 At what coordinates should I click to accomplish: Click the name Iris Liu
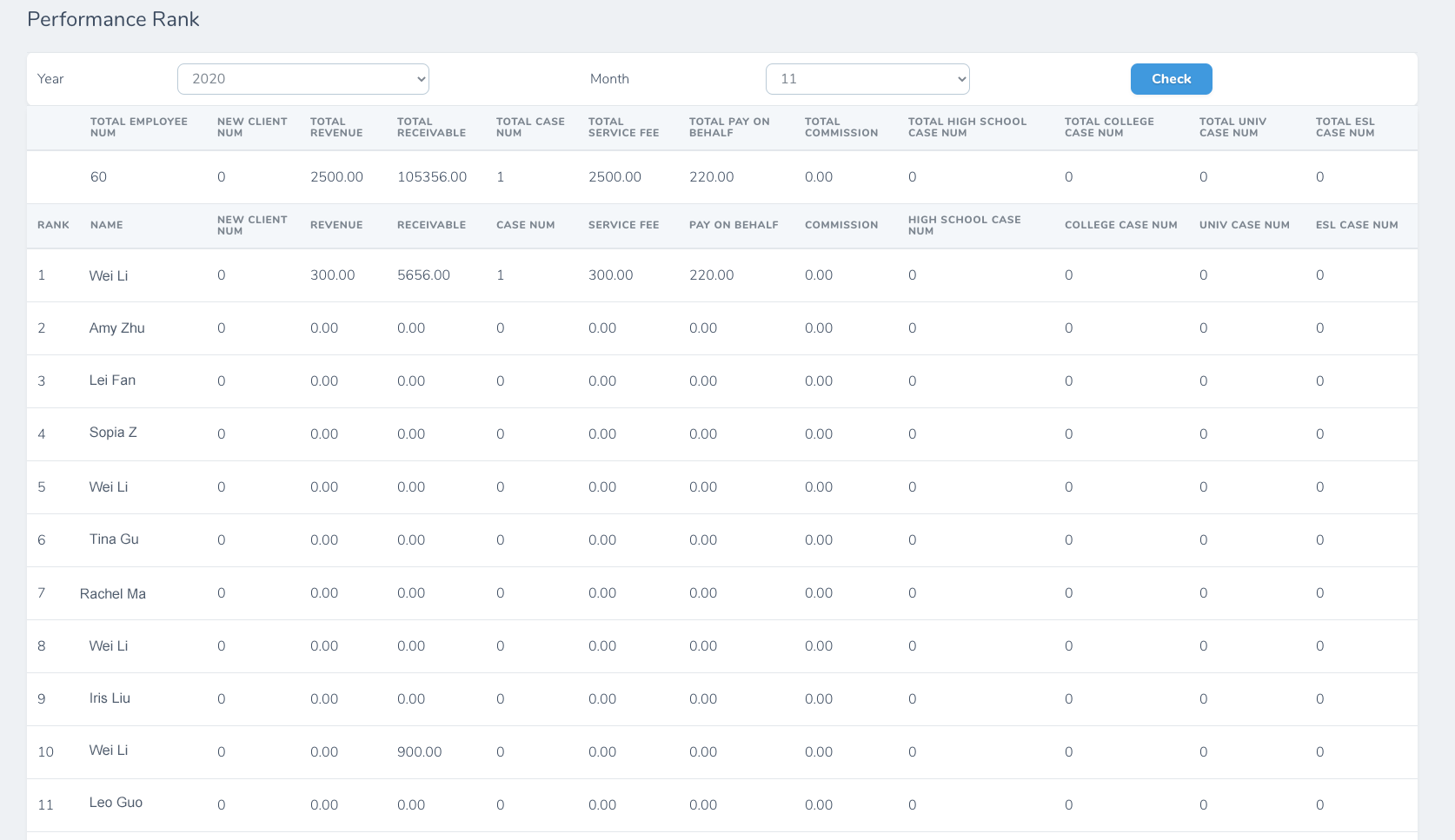pyautogui.click(x=110, y=698)
